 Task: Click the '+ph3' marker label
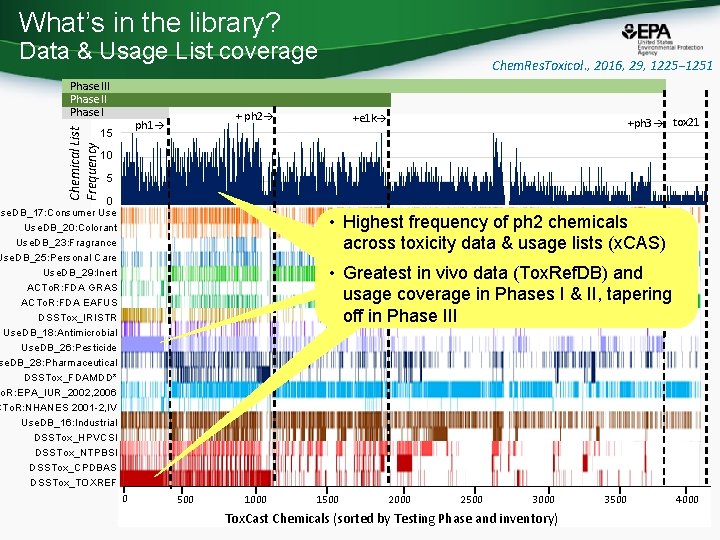click(645, 124)
